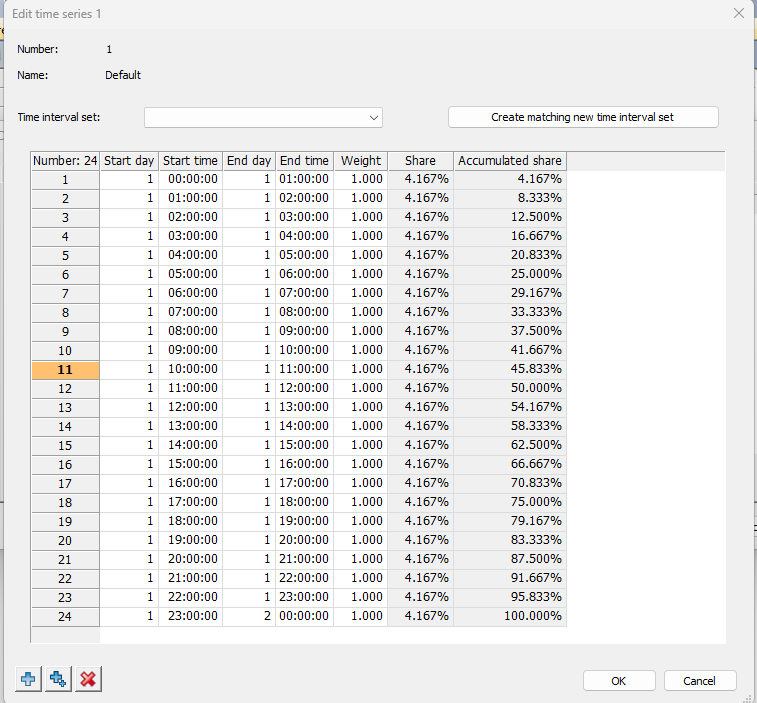Click start time cell 02:00:00
757x703 pixels.
190,217
